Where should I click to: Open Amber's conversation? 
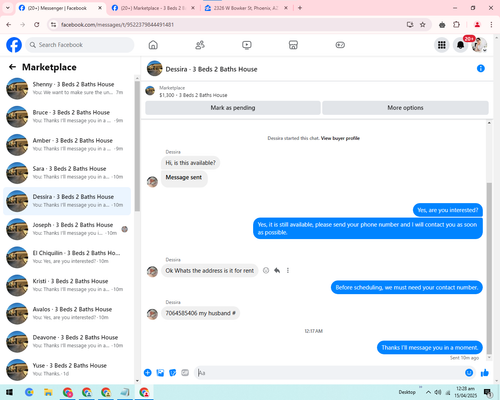[x=67, y=145]
